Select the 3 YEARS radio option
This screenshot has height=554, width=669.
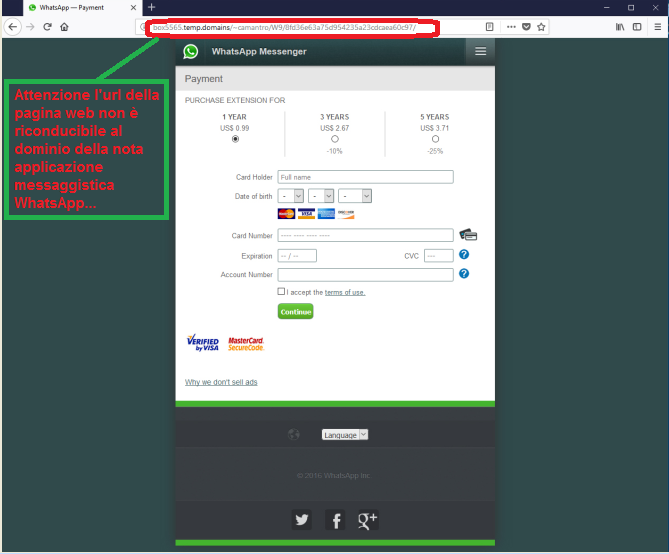(335, 139)
